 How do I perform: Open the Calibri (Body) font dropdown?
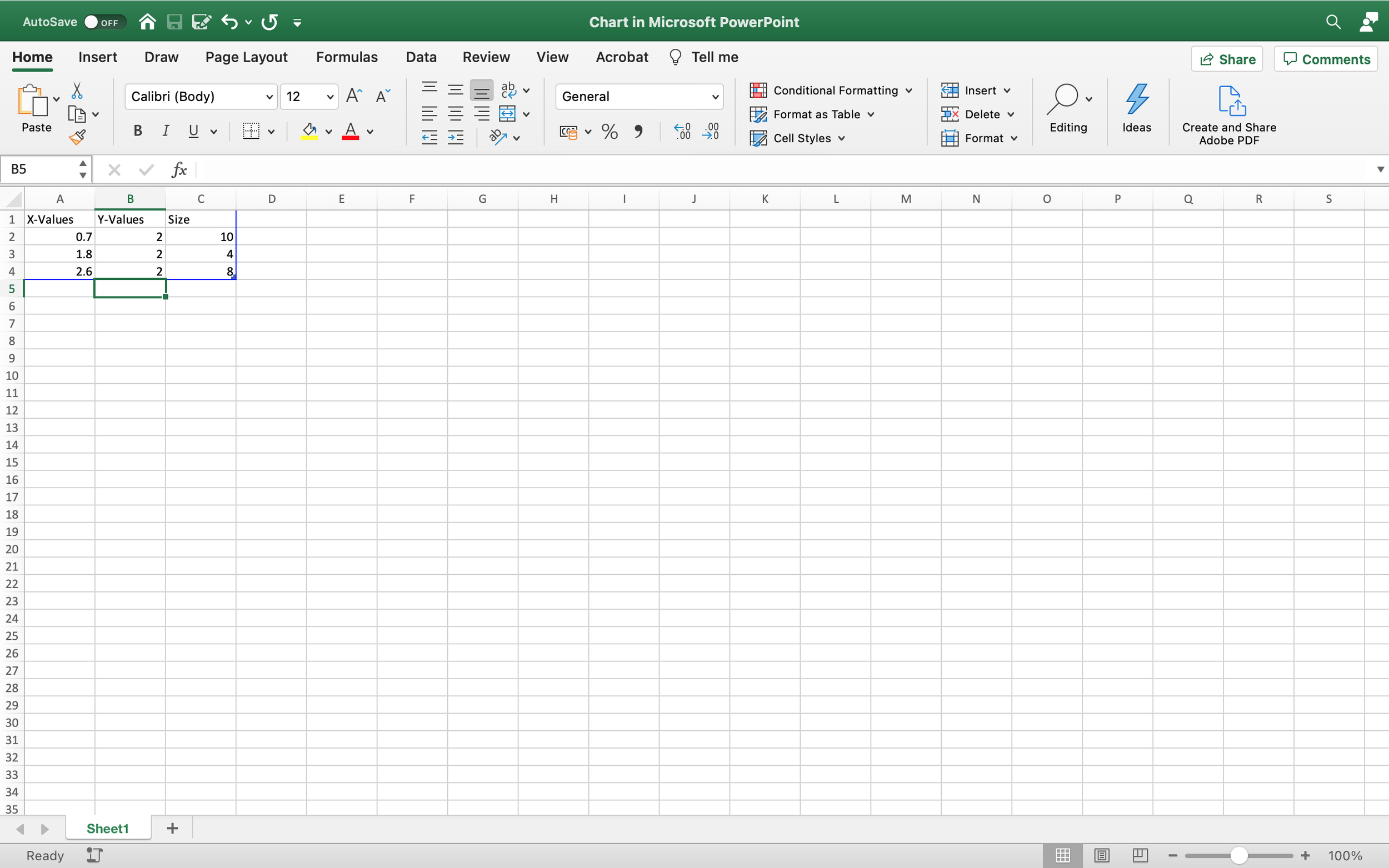pyautogui.click(x=269, y=97)
